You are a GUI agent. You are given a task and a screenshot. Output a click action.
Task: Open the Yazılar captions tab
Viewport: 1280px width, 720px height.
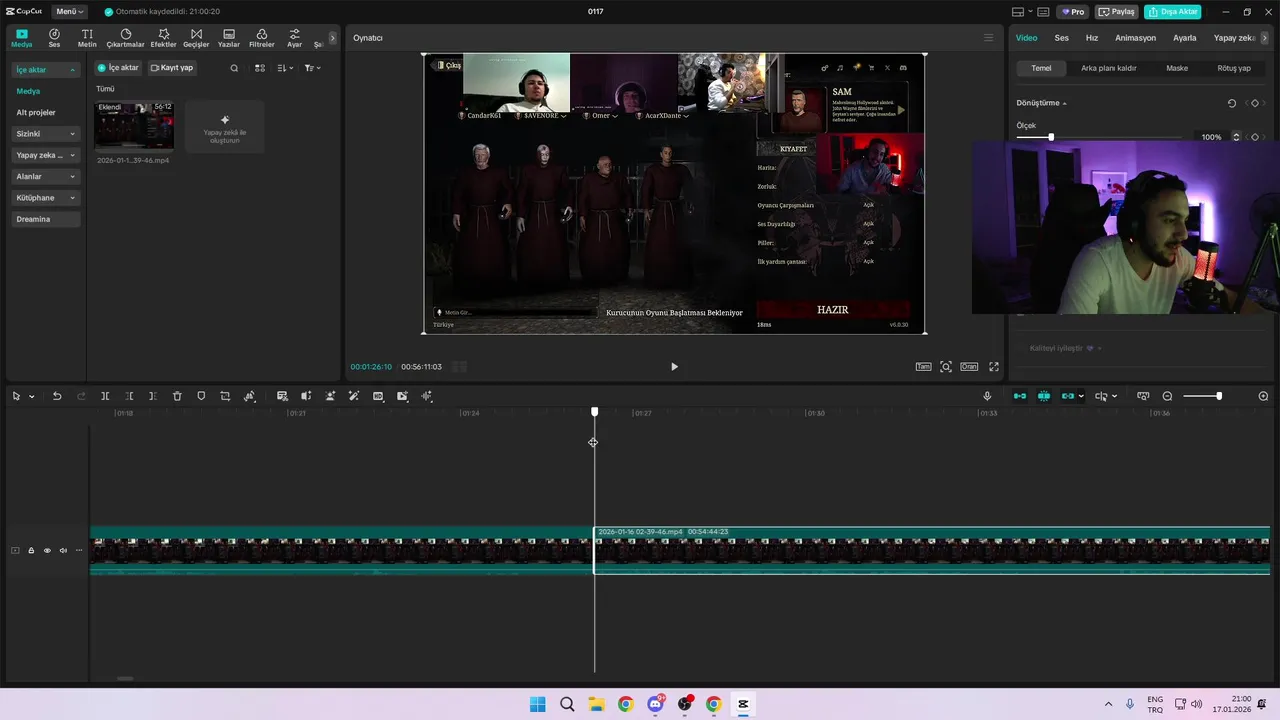point(229,38)
